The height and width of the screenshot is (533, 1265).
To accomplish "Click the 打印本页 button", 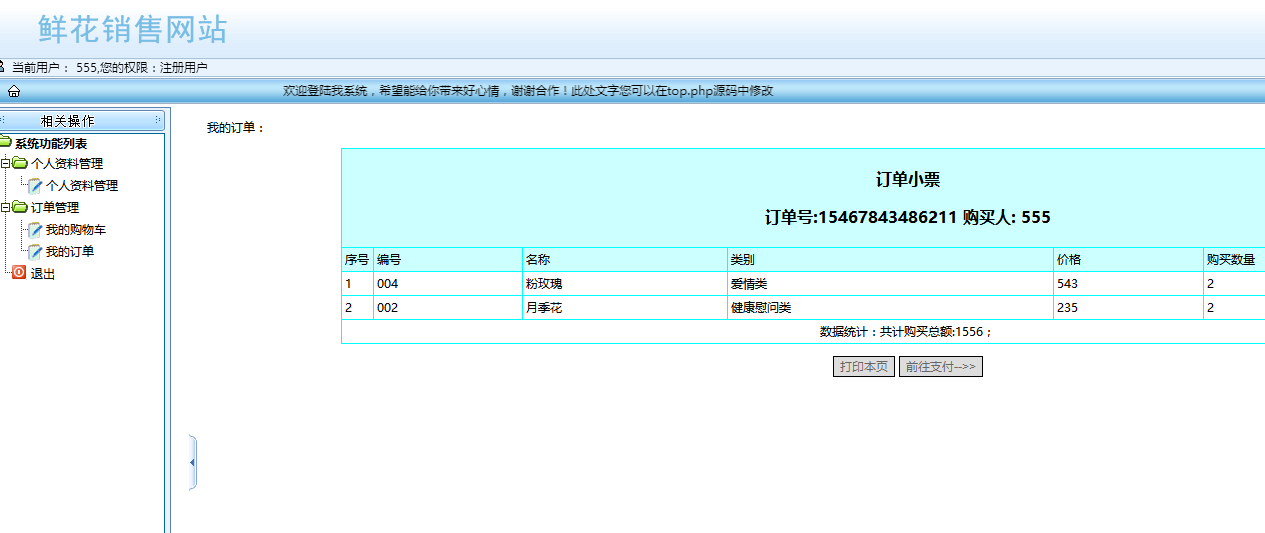I will [864, 367].
